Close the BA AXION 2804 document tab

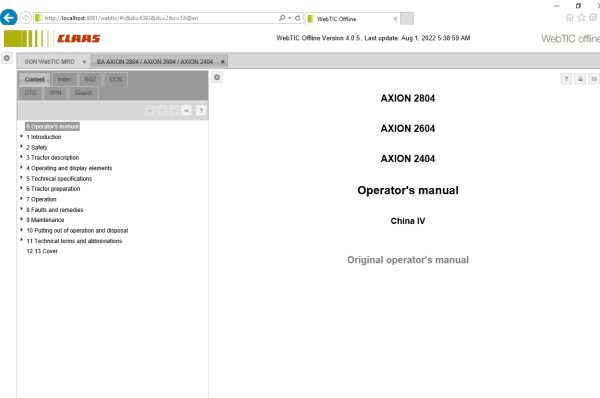pyautogui.click(x=223, y=62)
